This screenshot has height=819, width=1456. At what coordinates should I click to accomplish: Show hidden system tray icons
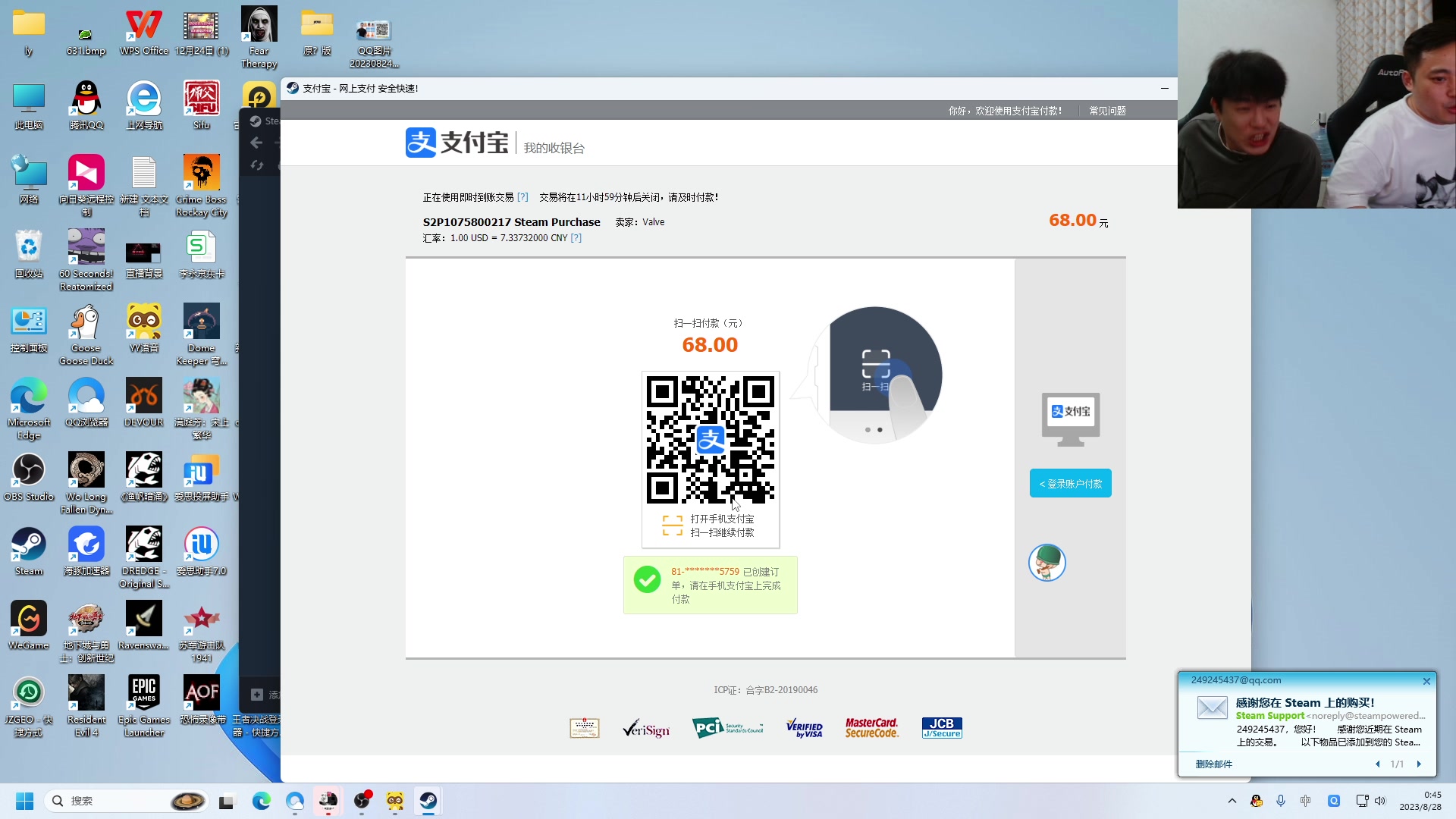click(x=1232, y=801)
